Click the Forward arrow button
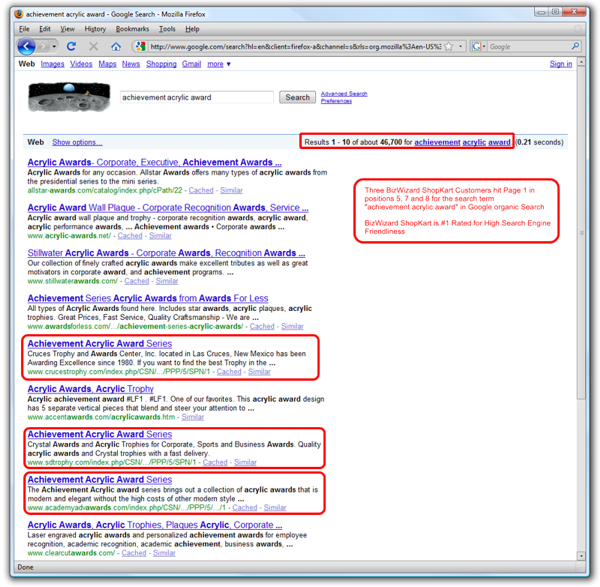The height and width of the screenshot is (587, 600). tap(43, 47)
